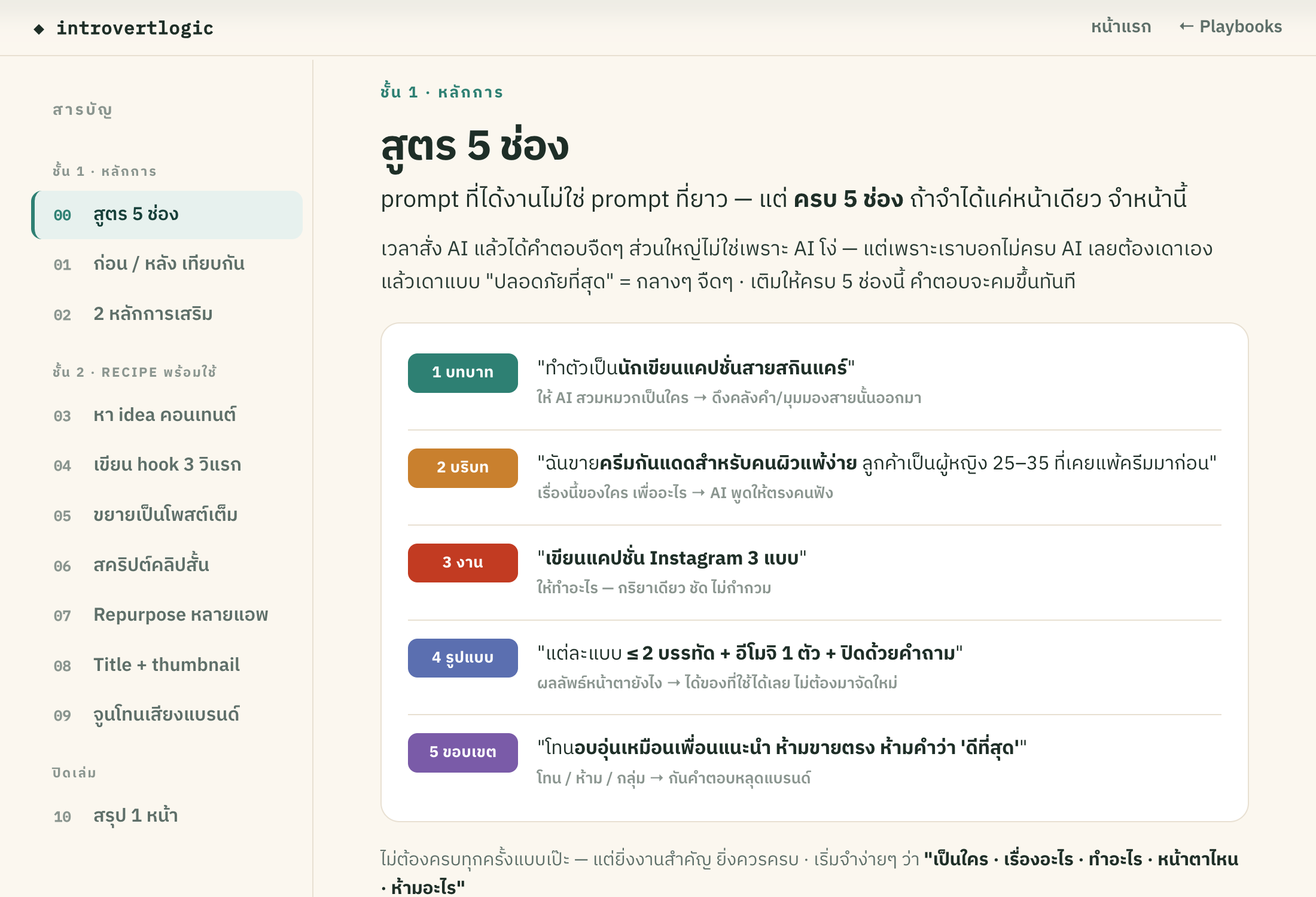Image resolution: width=1316 pixels, height=897 pixels.
Task: Click the bold phrase ครบ 5 ช่อง in subtitle
Action: 848,199
